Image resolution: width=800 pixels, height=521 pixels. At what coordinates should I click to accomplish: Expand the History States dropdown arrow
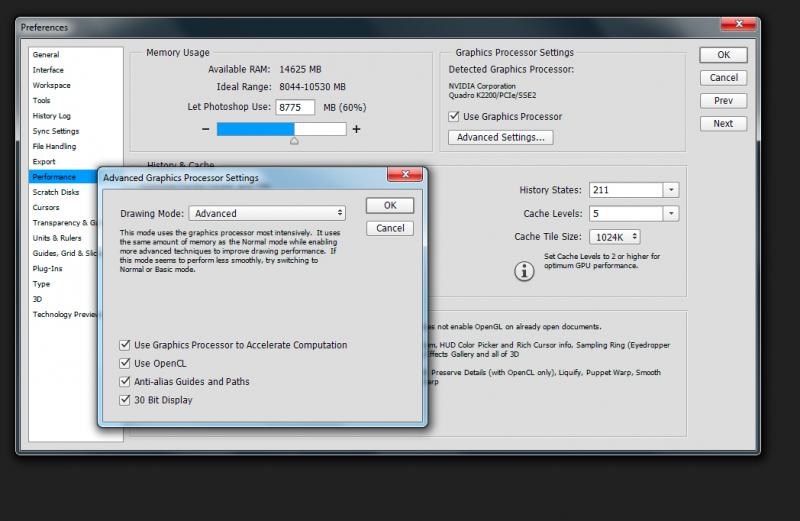click(x=671, y=190)
